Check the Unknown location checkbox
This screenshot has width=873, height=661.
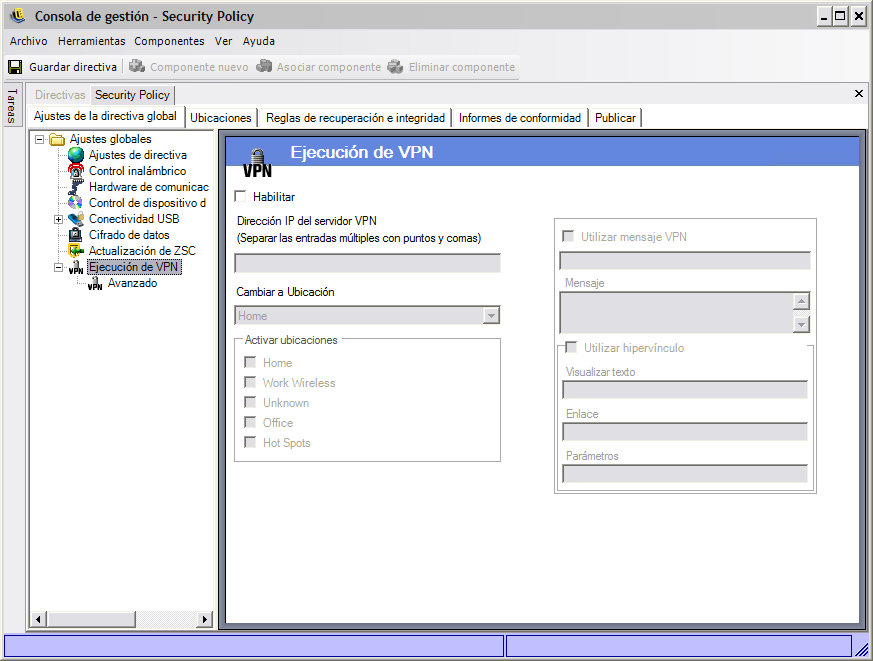[x=250, y=403]
